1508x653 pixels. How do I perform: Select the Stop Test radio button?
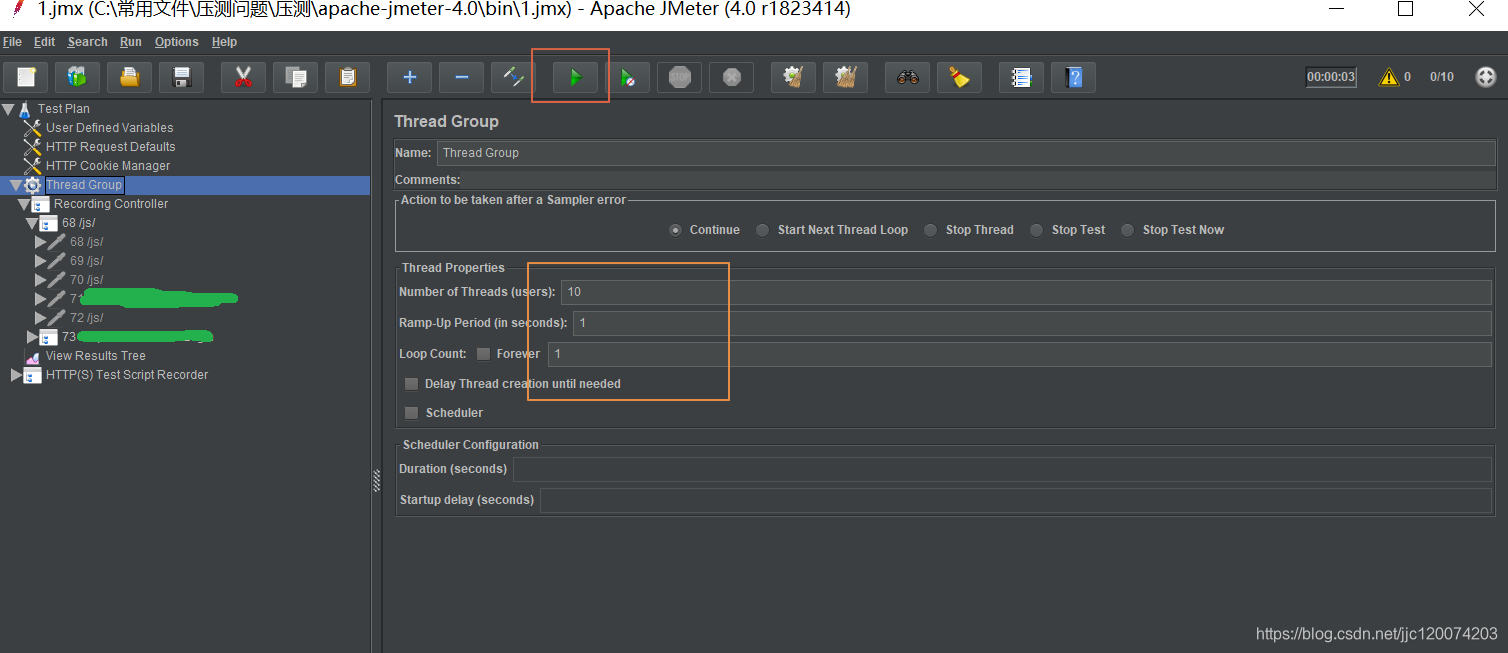click(x=1037, y=230)
